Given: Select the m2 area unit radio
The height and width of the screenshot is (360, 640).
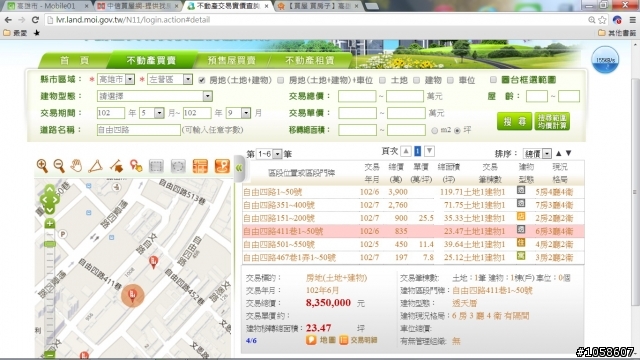Looking at the screenshot, I should click(434, 131).
